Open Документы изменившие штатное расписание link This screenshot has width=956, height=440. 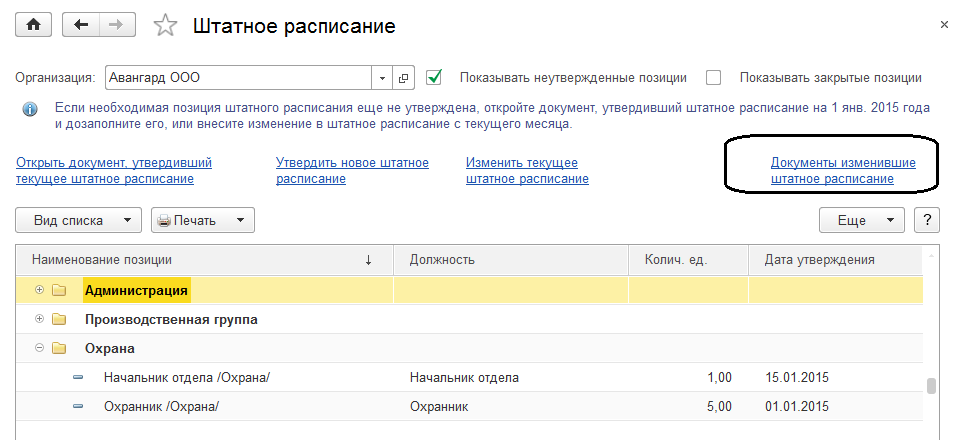pos(842,170)
